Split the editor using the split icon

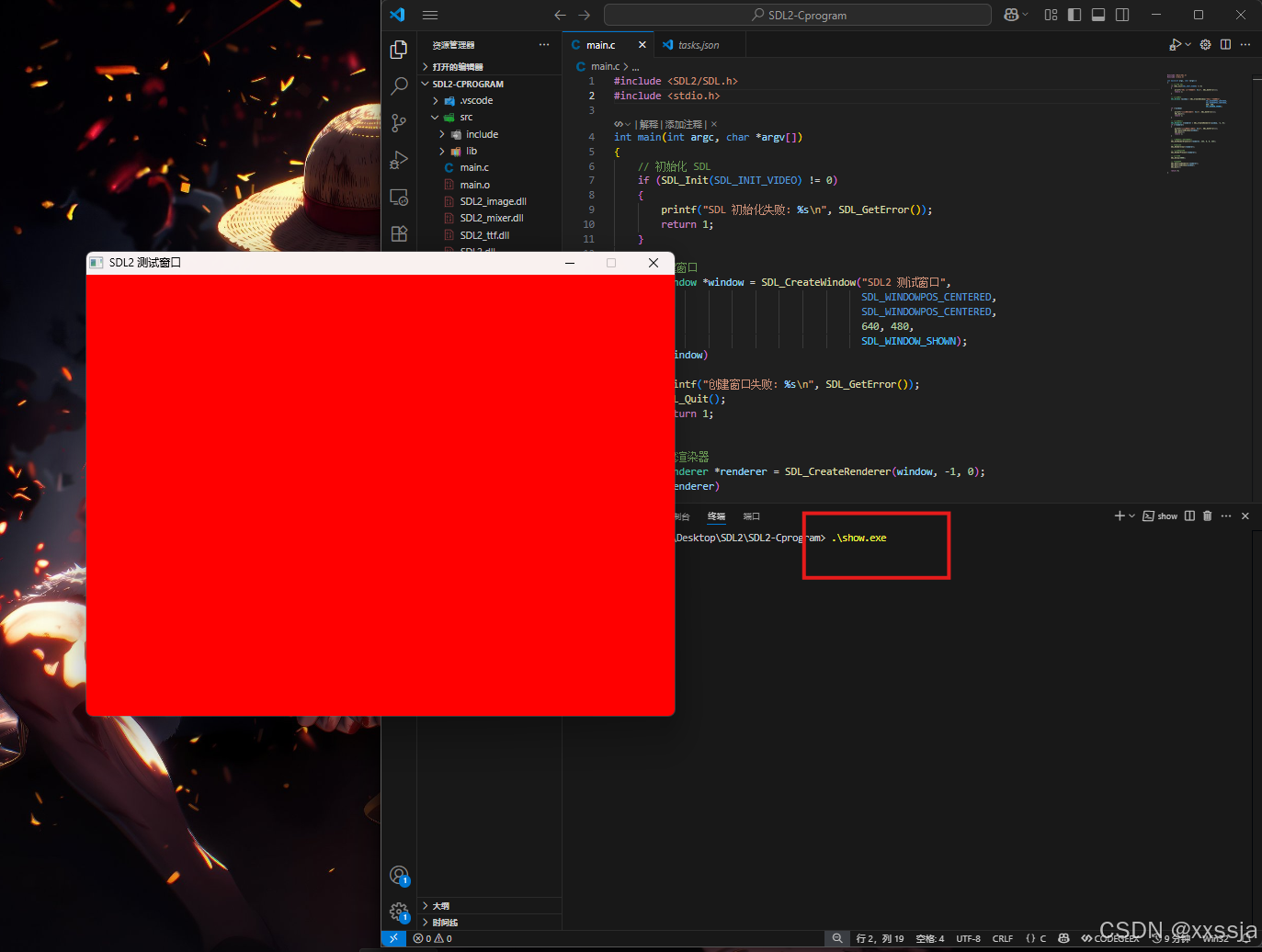[1225, 43]
